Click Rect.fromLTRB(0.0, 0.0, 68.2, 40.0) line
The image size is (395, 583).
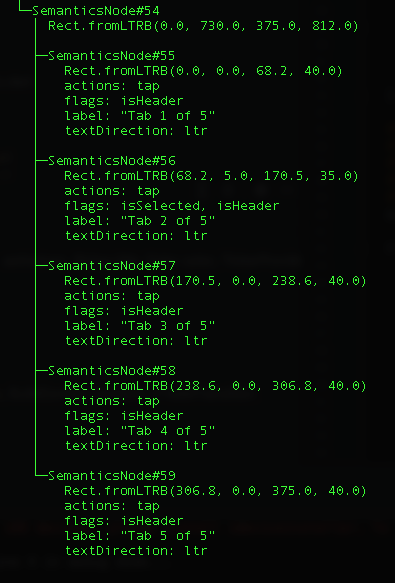(203, 71)
